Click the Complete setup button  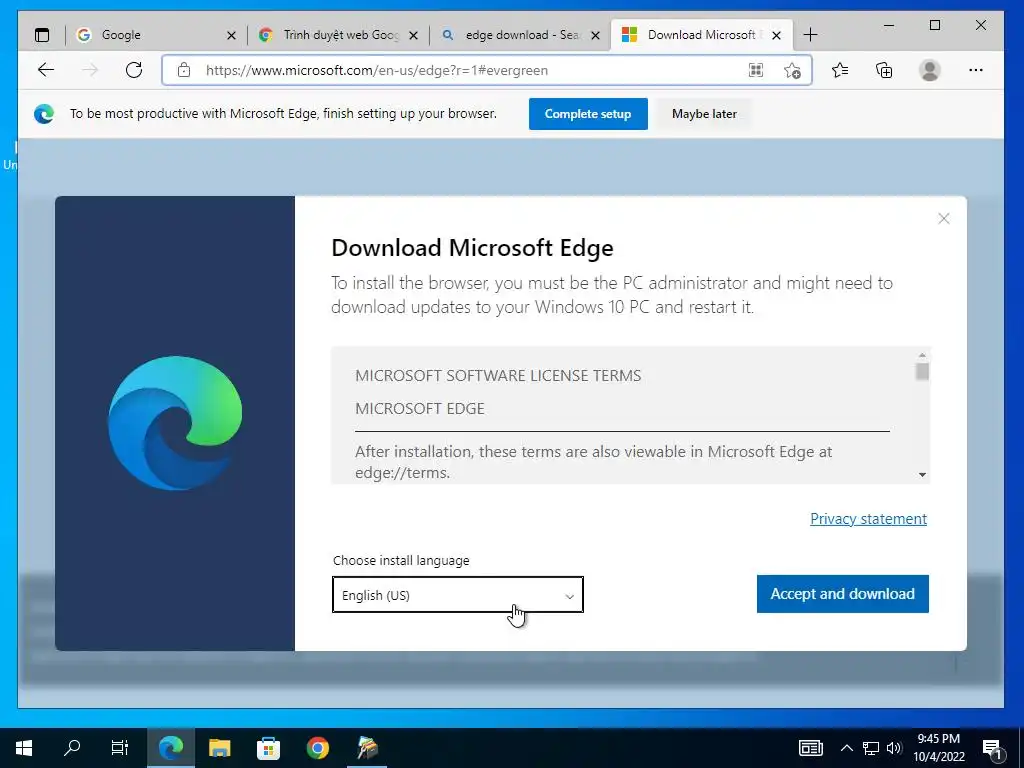(x=588, y=114)
